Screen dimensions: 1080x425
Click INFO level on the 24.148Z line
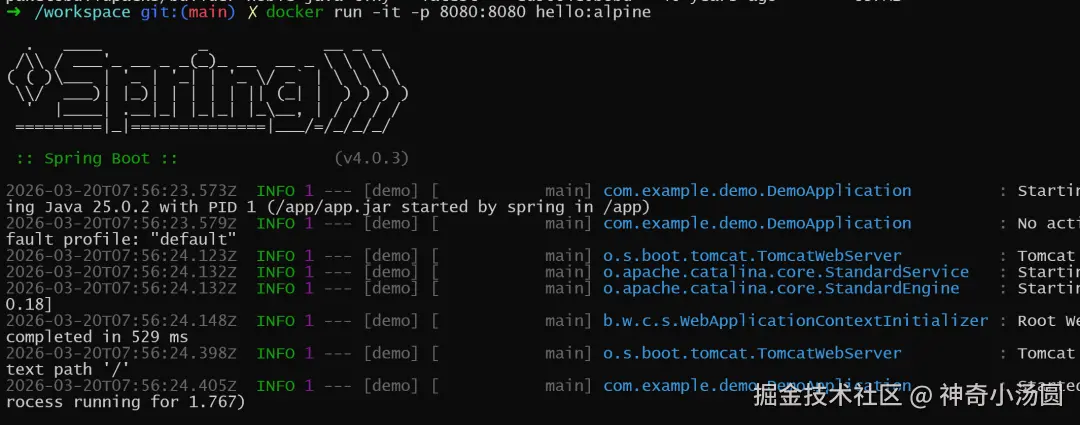[276, 321]
